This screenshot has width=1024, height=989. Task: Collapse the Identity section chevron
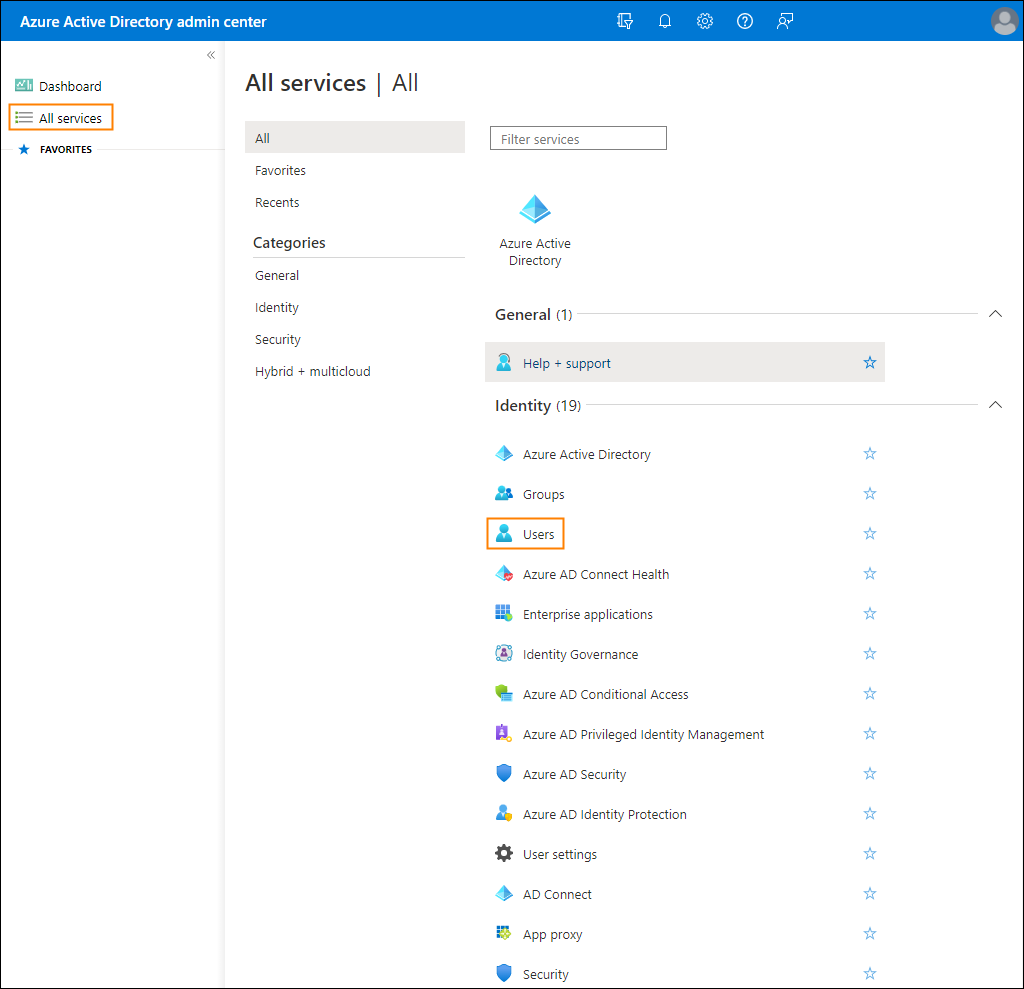coord(995,405)
